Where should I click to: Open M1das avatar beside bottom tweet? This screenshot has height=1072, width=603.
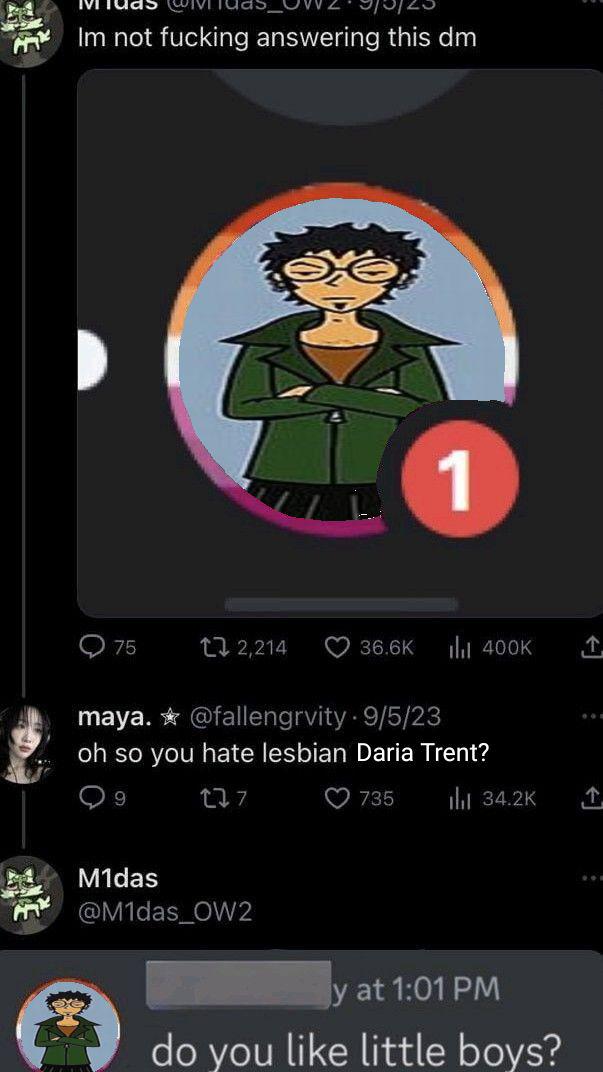tap(30, 894)
